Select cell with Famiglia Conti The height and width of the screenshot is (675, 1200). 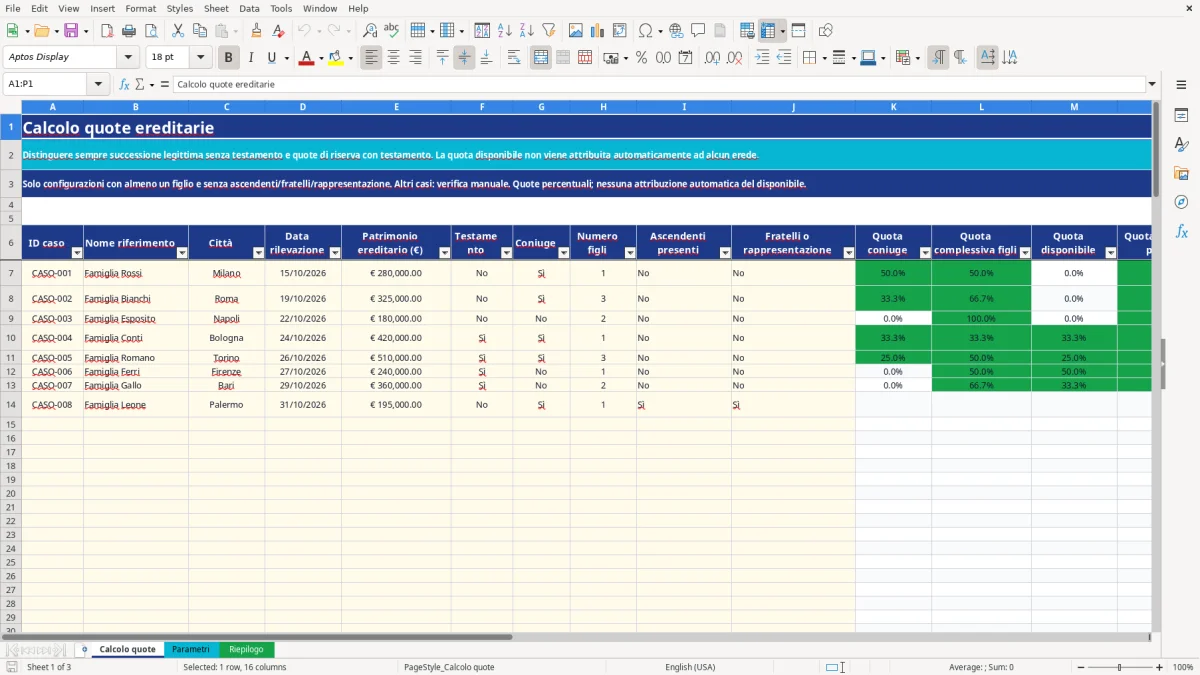(x=136, y=338)
